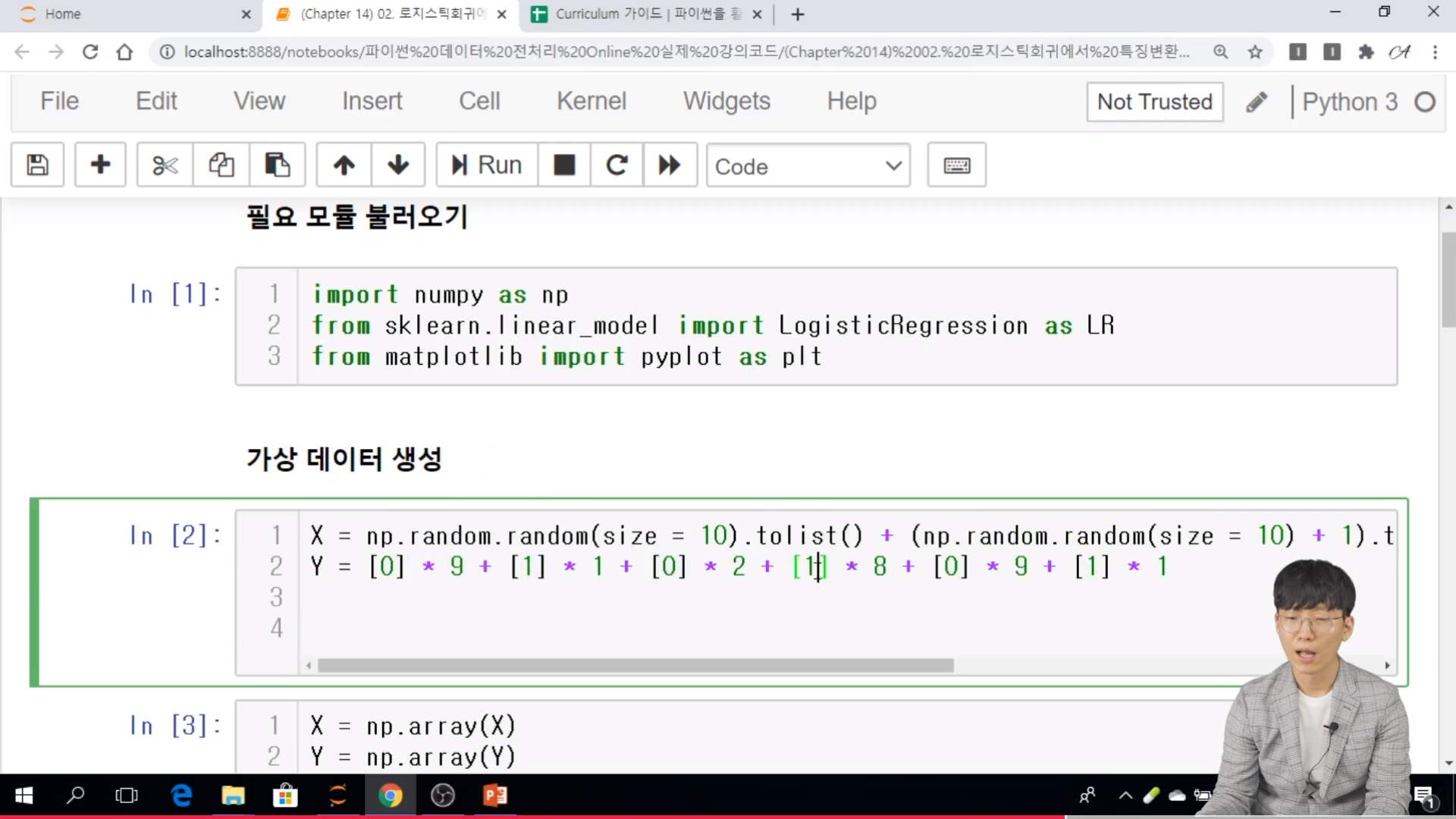The width and height of the screenshot is (1456, 819).
Task: Bookmark this page with star icon
Action: 1255,52
